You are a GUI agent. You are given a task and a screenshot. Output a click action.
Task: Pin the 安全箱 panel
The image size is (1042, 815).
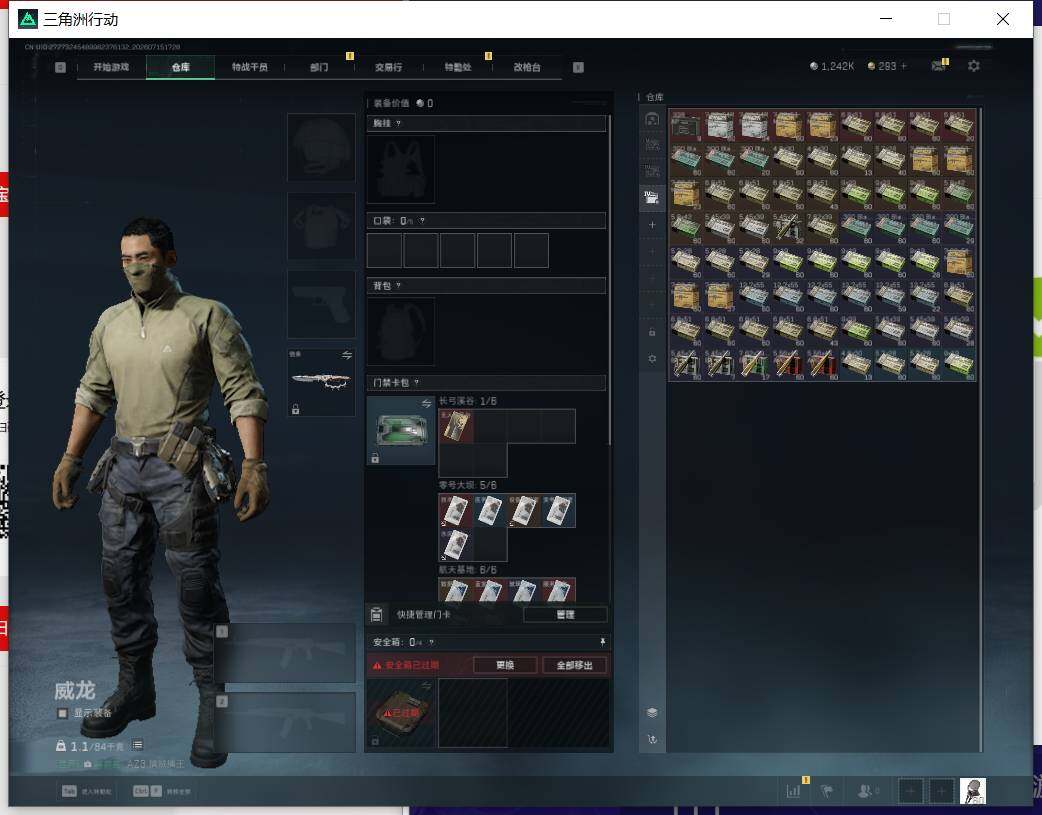(x=602, y=642)
